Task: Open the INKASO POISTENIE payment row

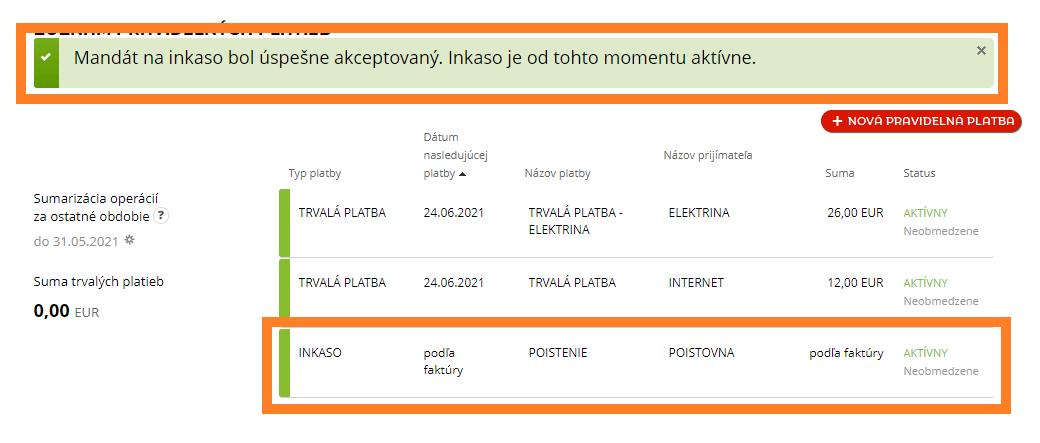Action: click(636, 363)
